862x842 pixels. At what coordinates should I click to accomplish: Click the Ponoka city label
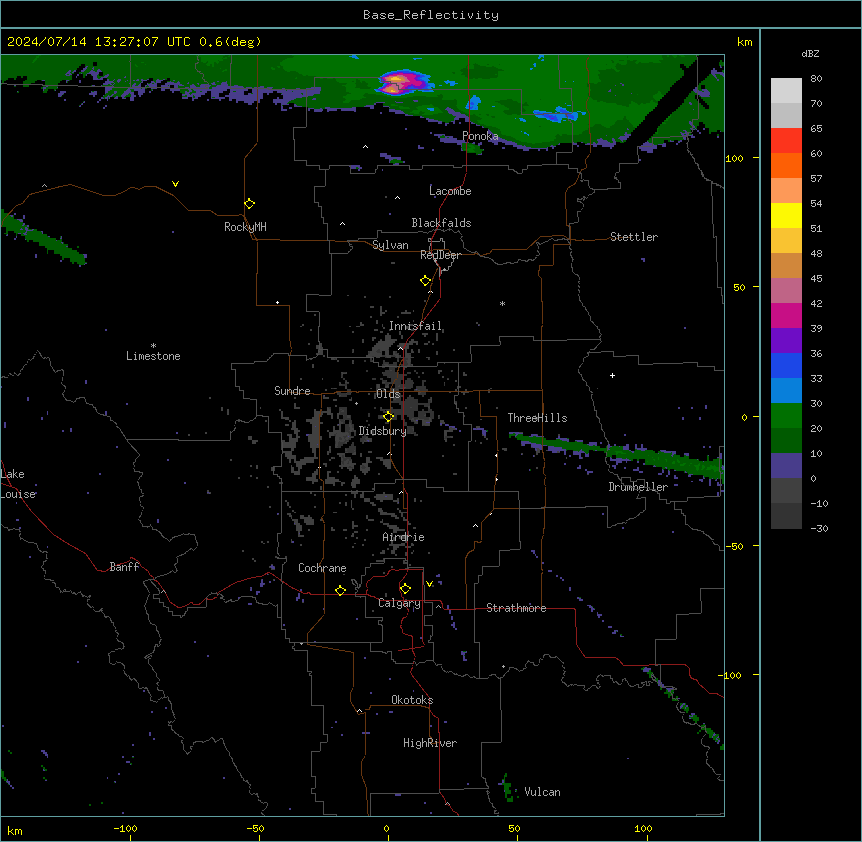click(x=480, y=136)
